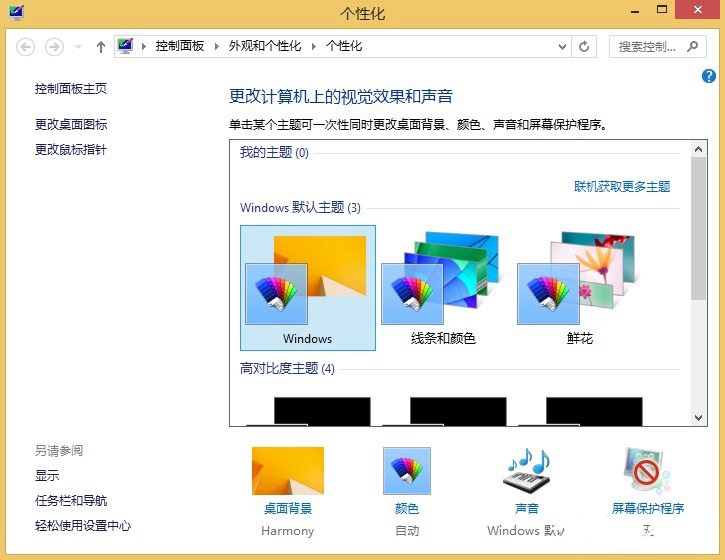Open the 屏幕保护程序 icon
Viewport: 725px width, 560px height.
(646, 471)
